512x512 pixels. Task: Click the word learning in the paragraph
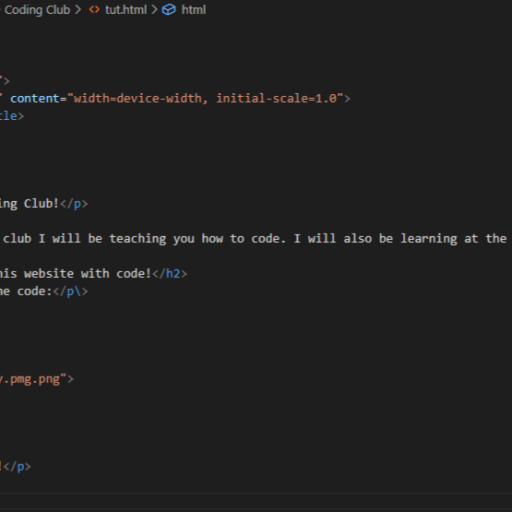coord(429,239)
